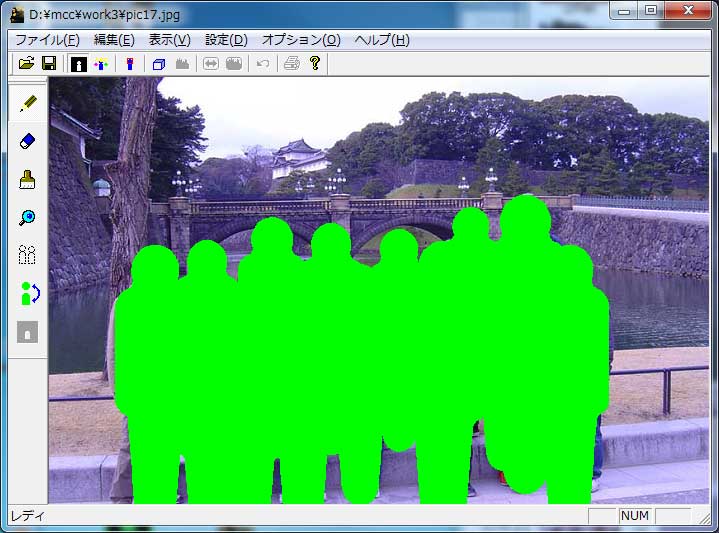The image size is (719, 533).
Task: Click the gray square person icon
Action: coord(28,332)
